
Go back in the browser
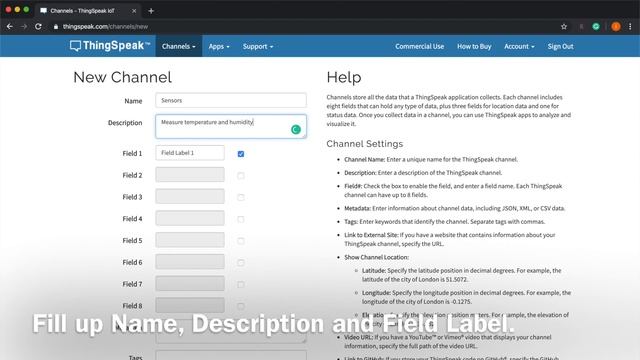coord(10,27)
